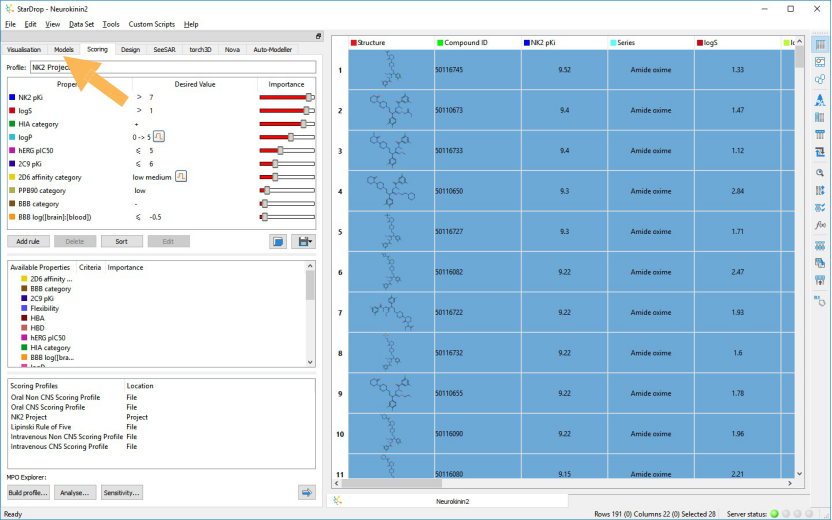The width and height of the screenshot is (832, 520).
Task: Click the blue arrow apply-profile button
Action: coord(307,492)
